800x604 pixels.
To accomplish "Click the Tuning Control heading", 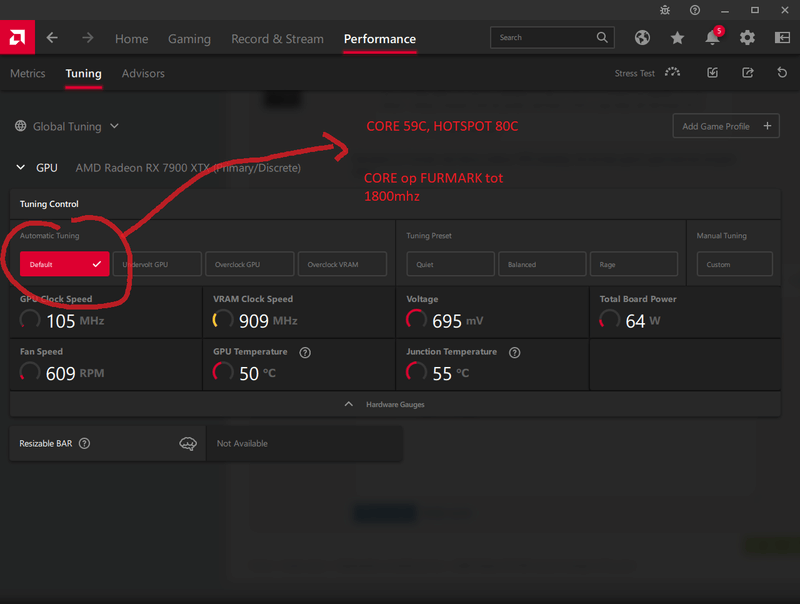I will point(49,204).
